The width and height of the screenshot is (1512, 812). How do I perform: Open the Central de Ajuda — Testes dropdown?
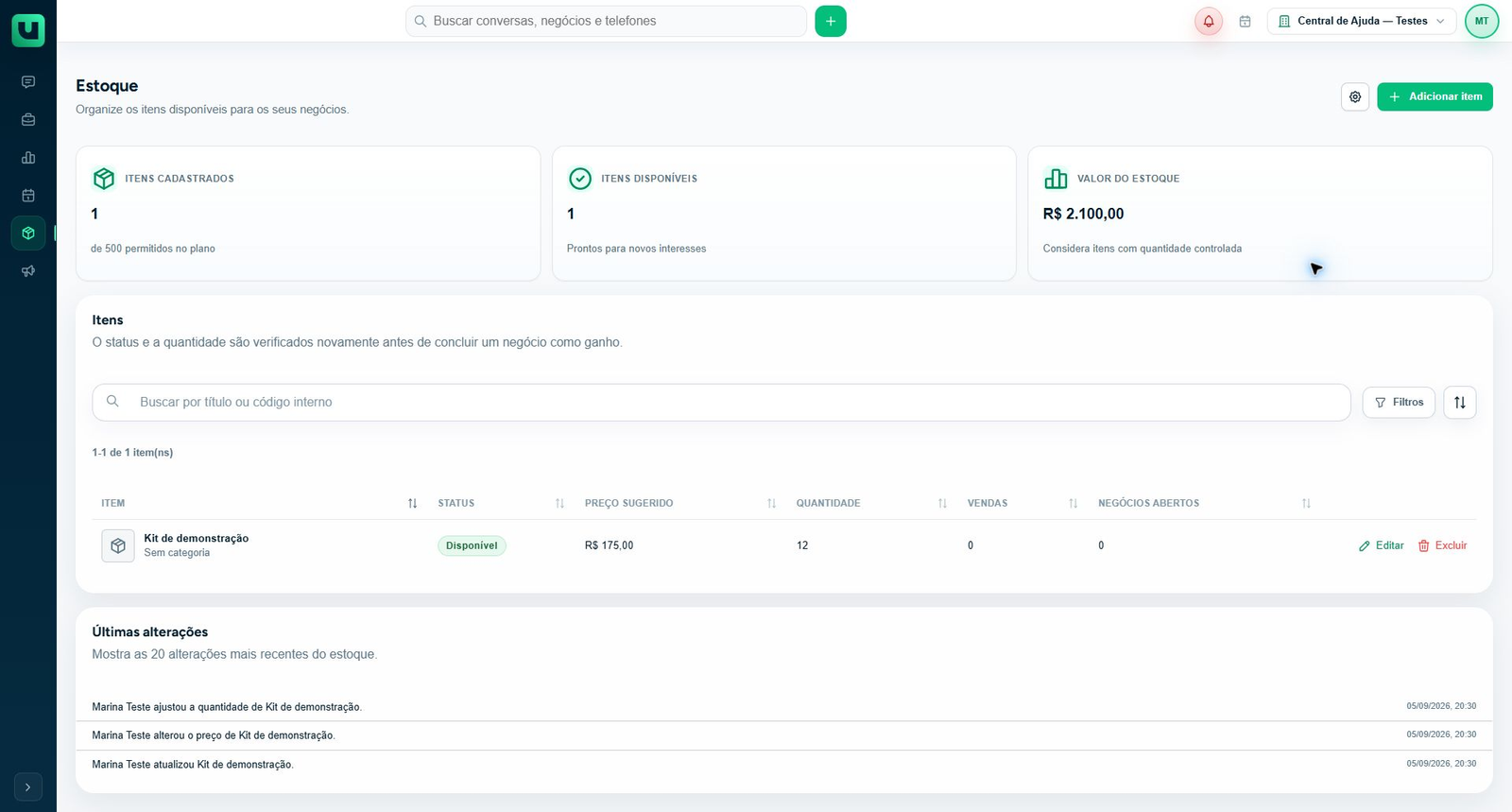[1362, 21]
